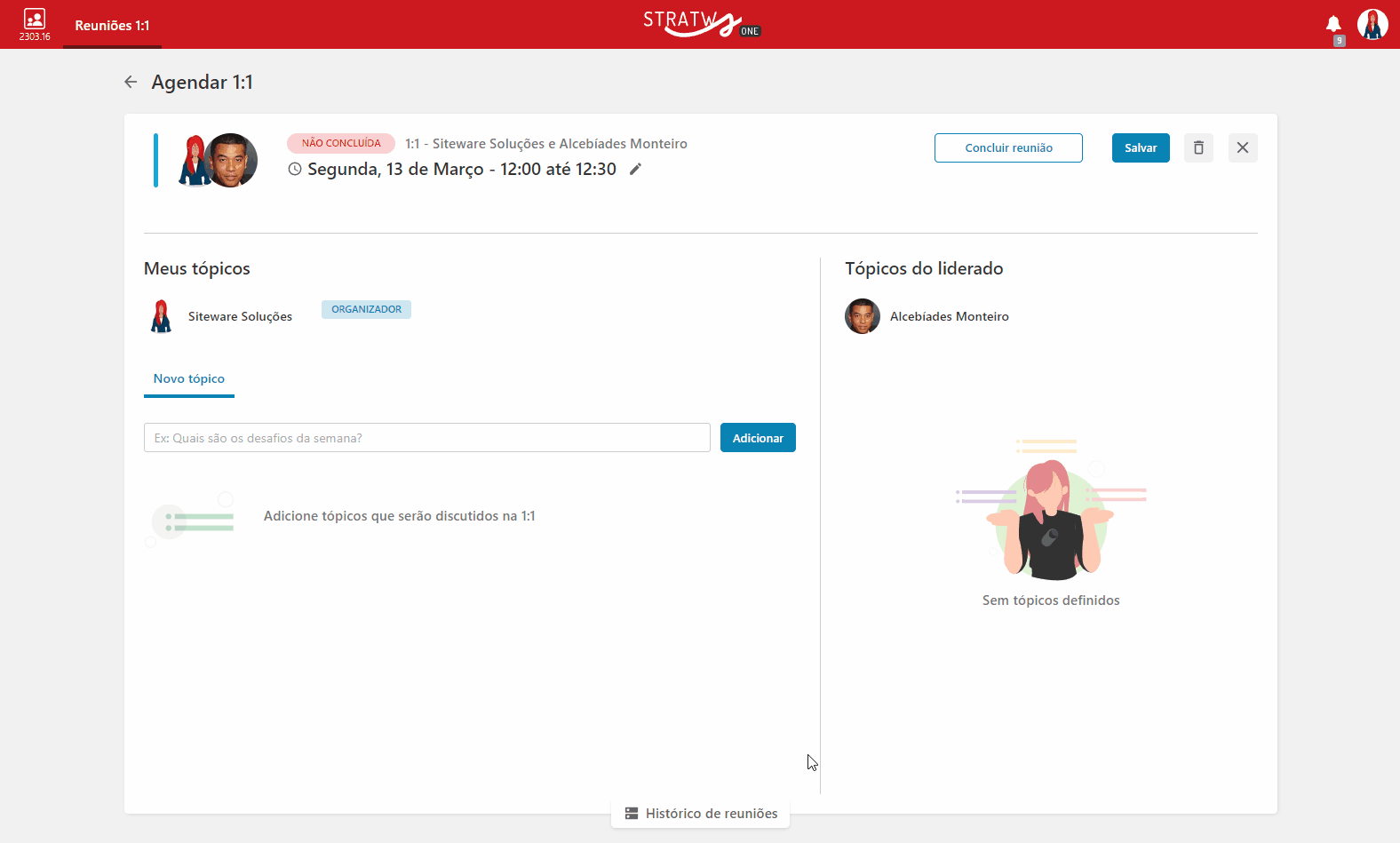Click the Histórico de reuniões list icon
The height and width of the screenshot is (843, 1400).
click(x=632, y=814)
